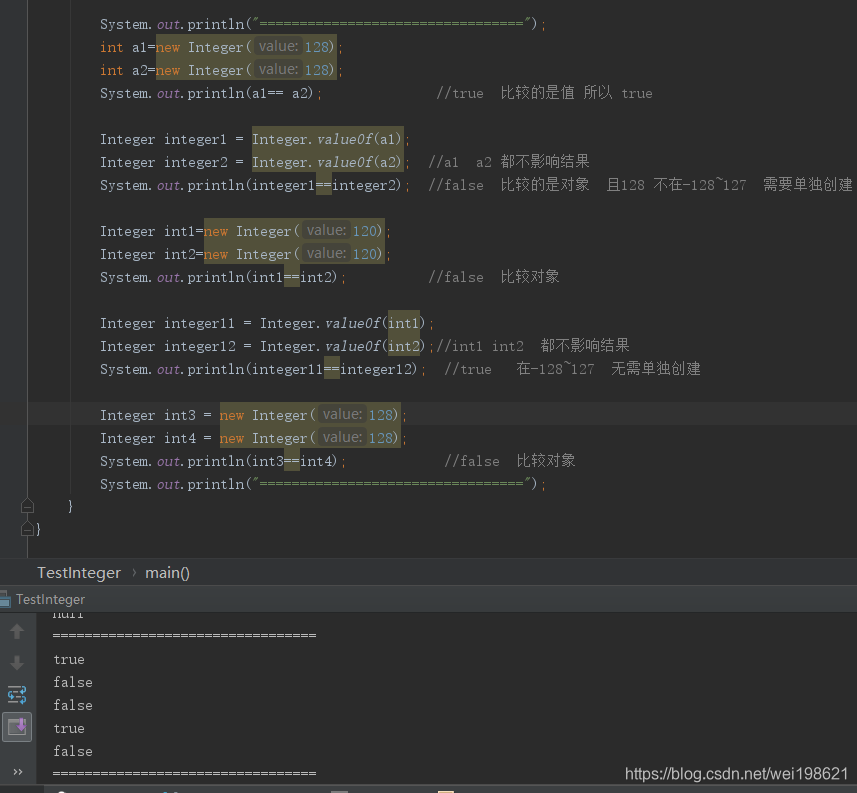Click the 'int a2=new Integer' line
The height and width of the screenshot is (793, 857).
221,71
